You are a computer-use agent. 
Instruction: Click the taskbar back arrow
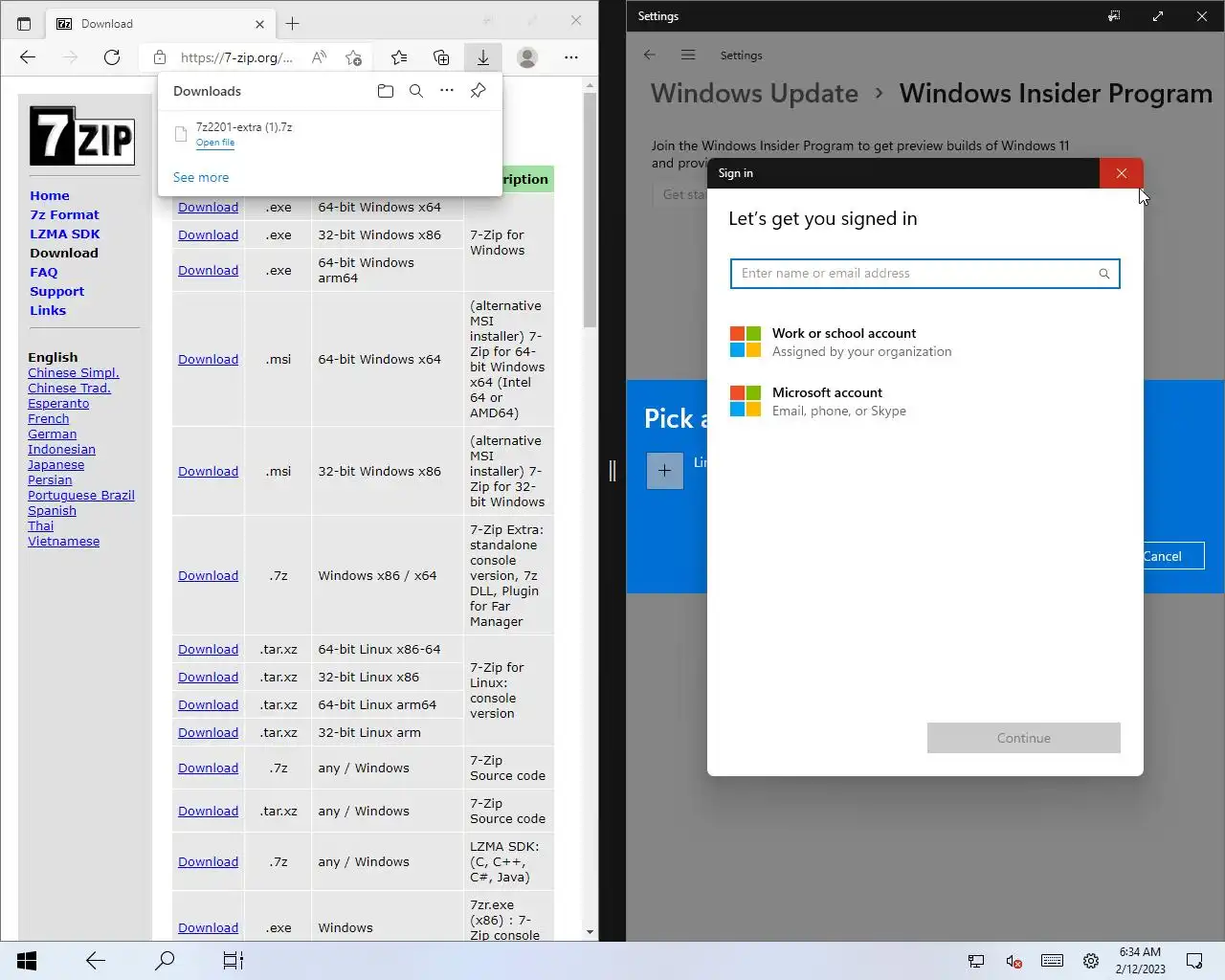[96, 961]
